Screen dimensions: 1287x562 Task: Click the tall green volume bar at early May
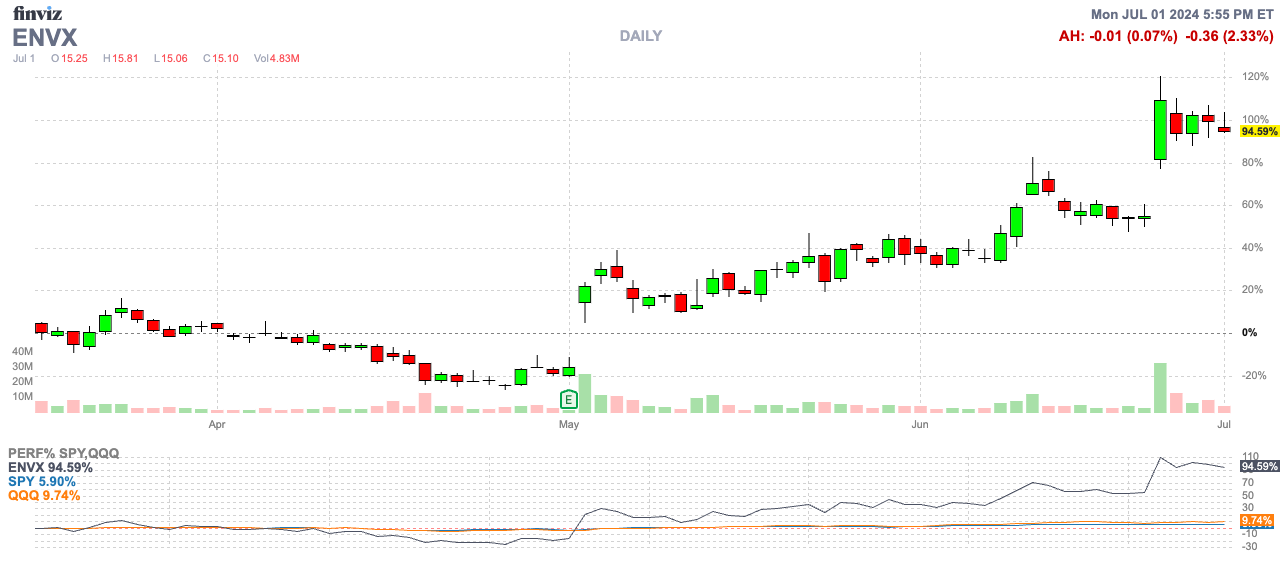click(x=584, y=394)
